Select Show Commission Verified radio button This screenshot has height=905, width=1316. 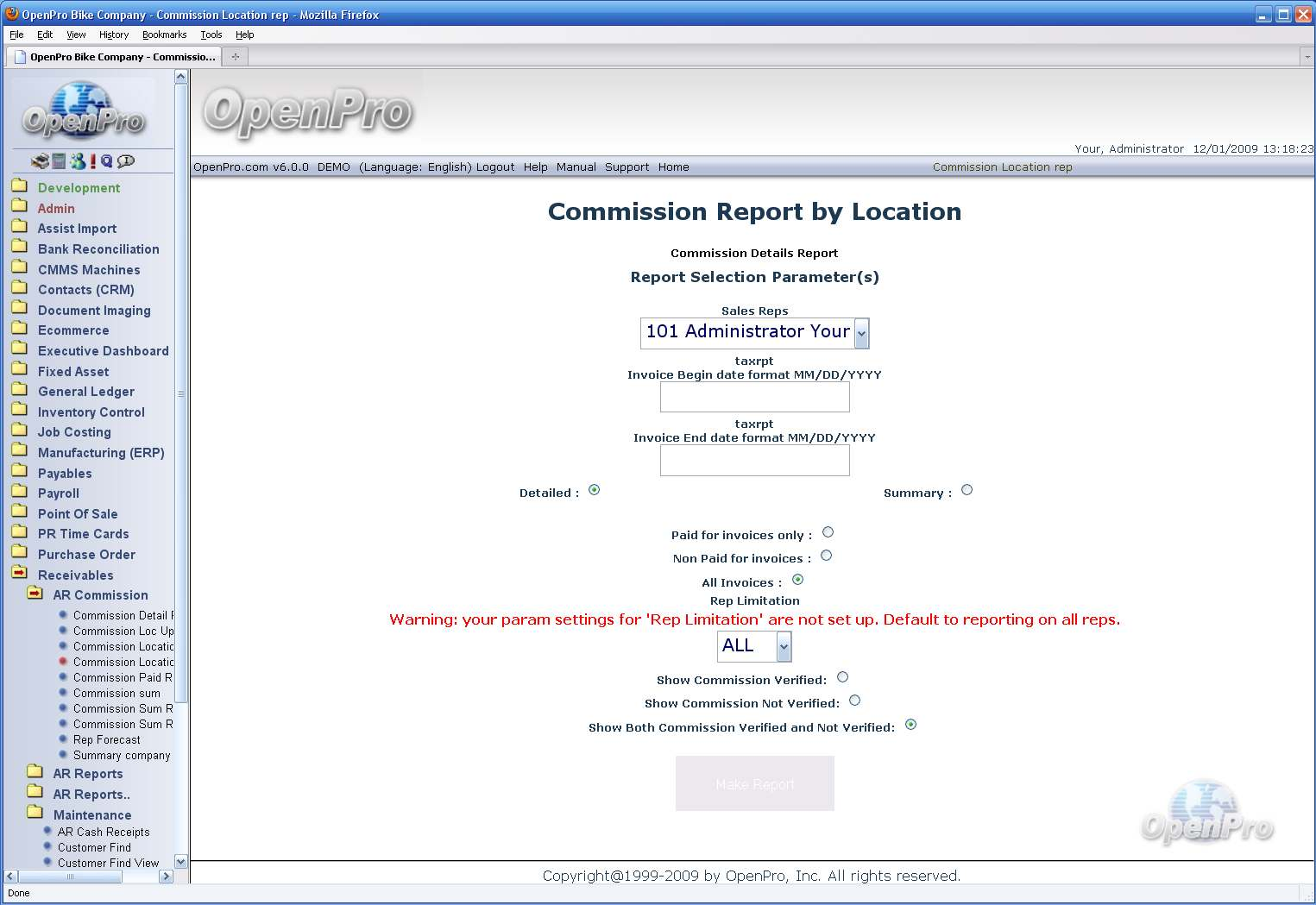click(x=842, y=677)
